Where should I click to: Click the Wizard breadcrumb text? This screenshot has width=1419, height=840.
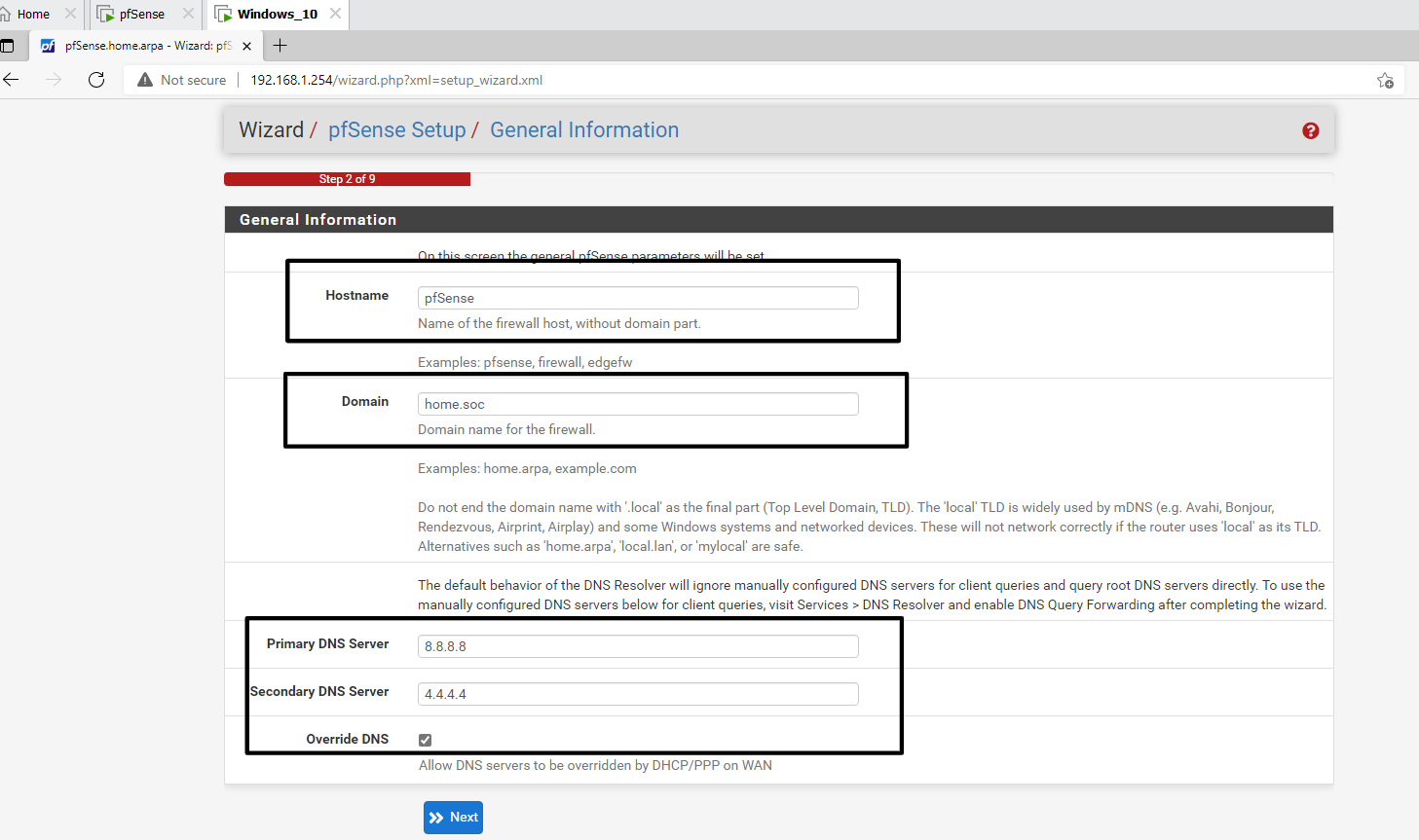click(271, 130)
